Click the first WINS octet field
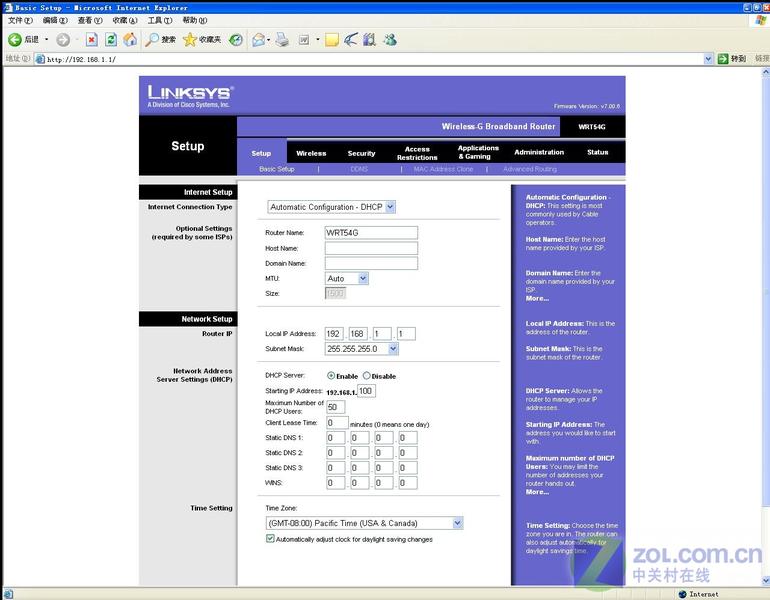This screenshot has width=770, height=600. pyautogui.click(x=335, y=483)
